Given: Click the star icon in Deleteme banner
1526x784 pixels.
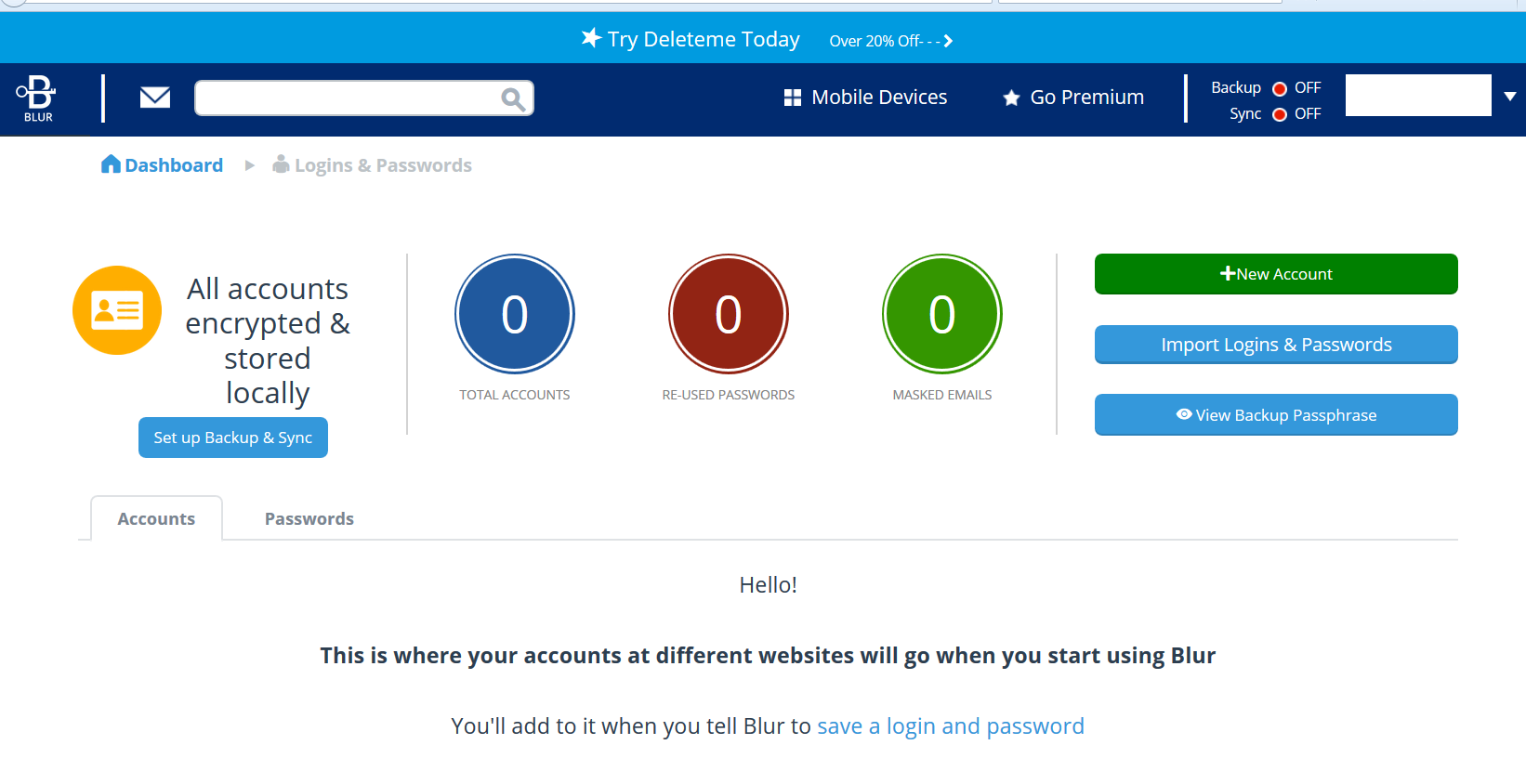Looking at the screenshot, I should (591, 38).
